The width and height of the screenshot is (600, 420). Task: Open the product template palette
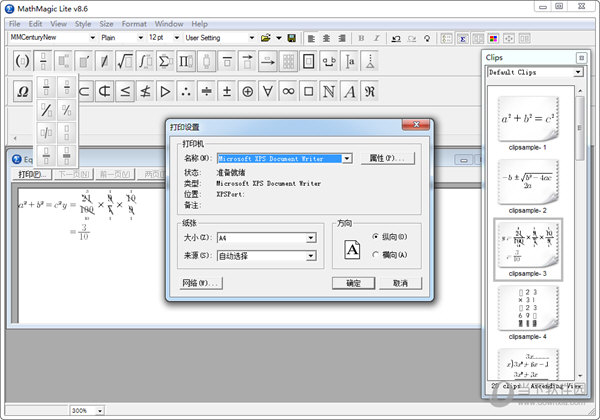186,61
